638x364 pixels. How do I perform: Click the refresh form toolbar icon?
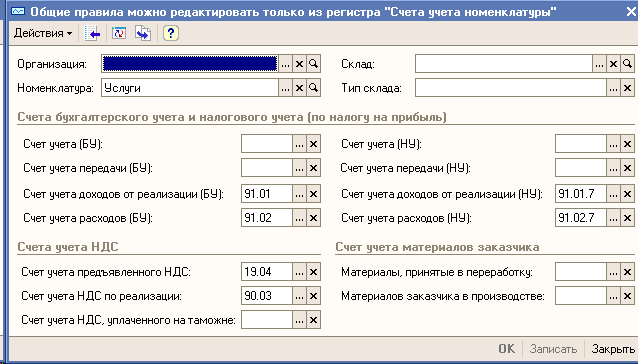(x=119, y=33)
